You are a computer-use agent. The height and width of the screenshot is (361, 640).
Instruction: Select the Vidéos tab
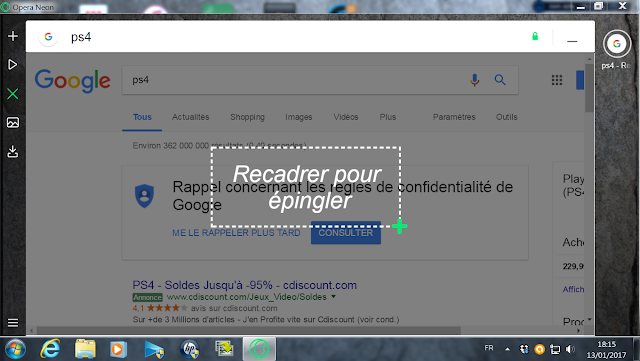pyautogui.click(x=346, y=117)
